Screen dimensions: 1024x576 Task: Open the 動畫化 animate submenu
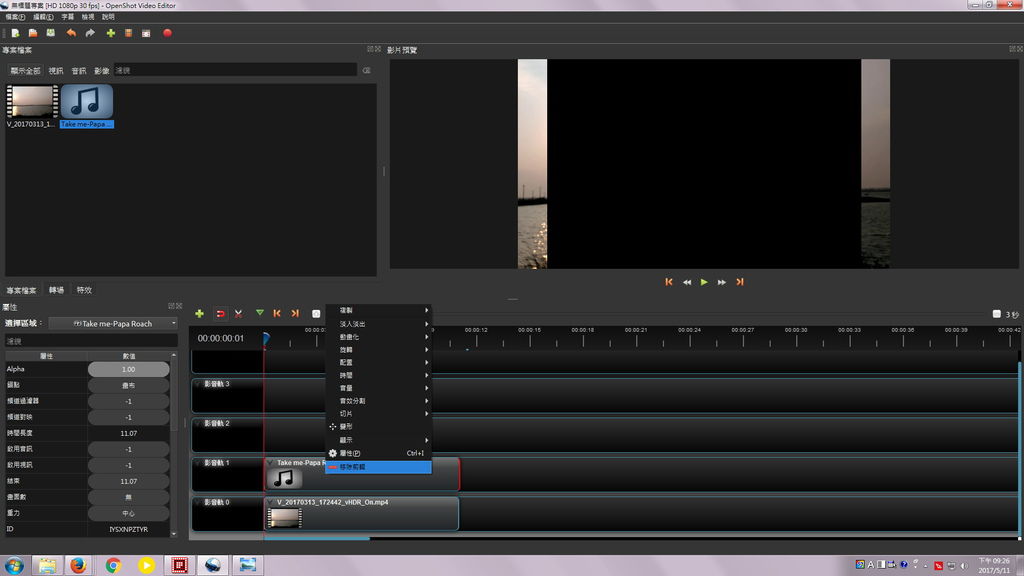click(378, 337)
